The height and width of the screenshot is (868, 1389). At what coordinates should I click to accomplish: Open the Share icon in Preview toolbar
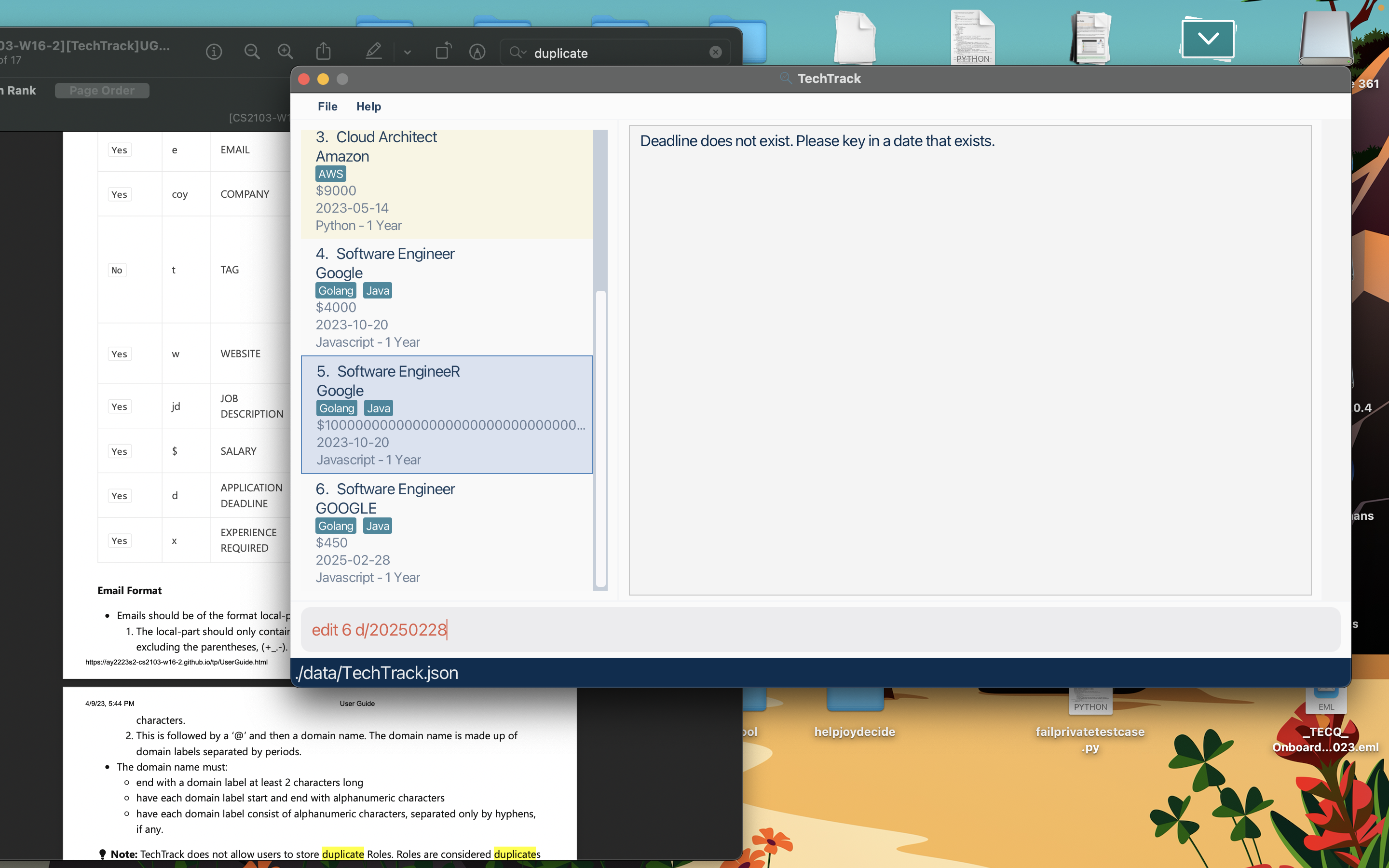324,52
